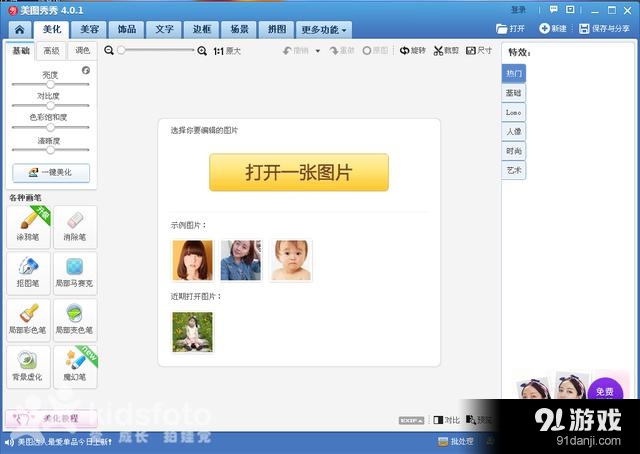Click the 裁剪 scissors crop tool

click(446, 51)
